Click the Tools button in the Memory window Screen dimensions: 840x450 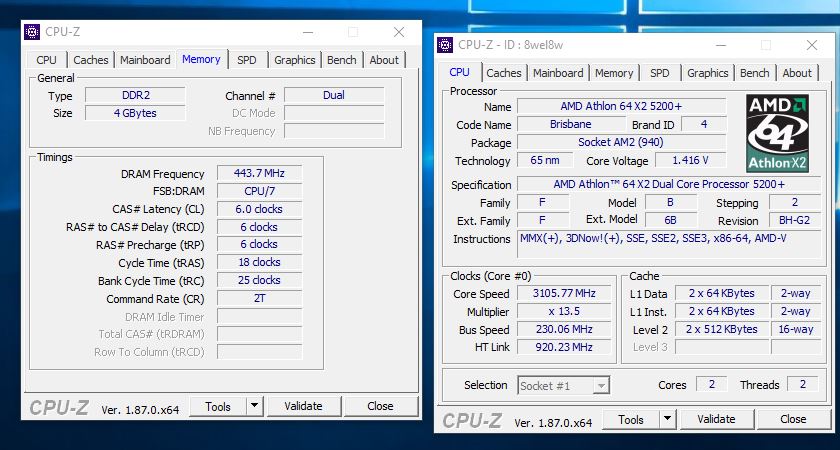click(218, 407)
